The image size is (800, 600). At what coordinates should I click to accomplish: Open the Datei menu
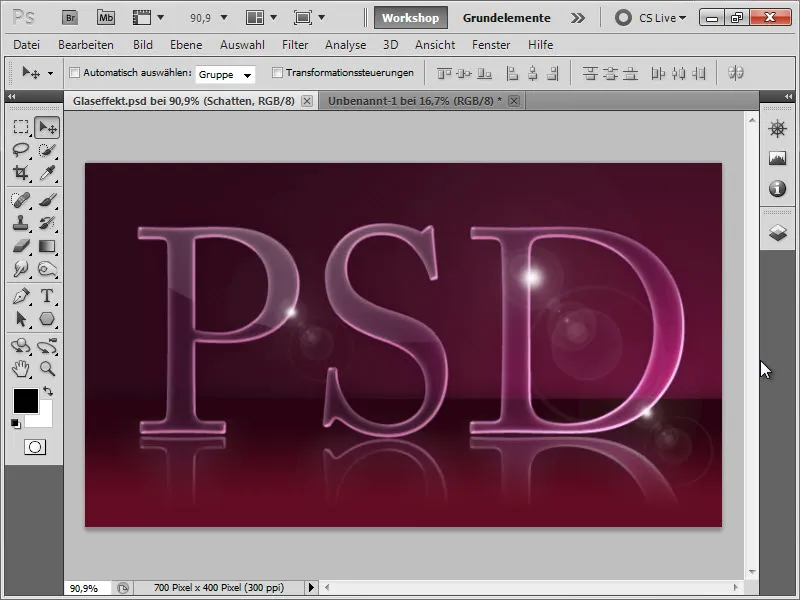pos(27,45)
